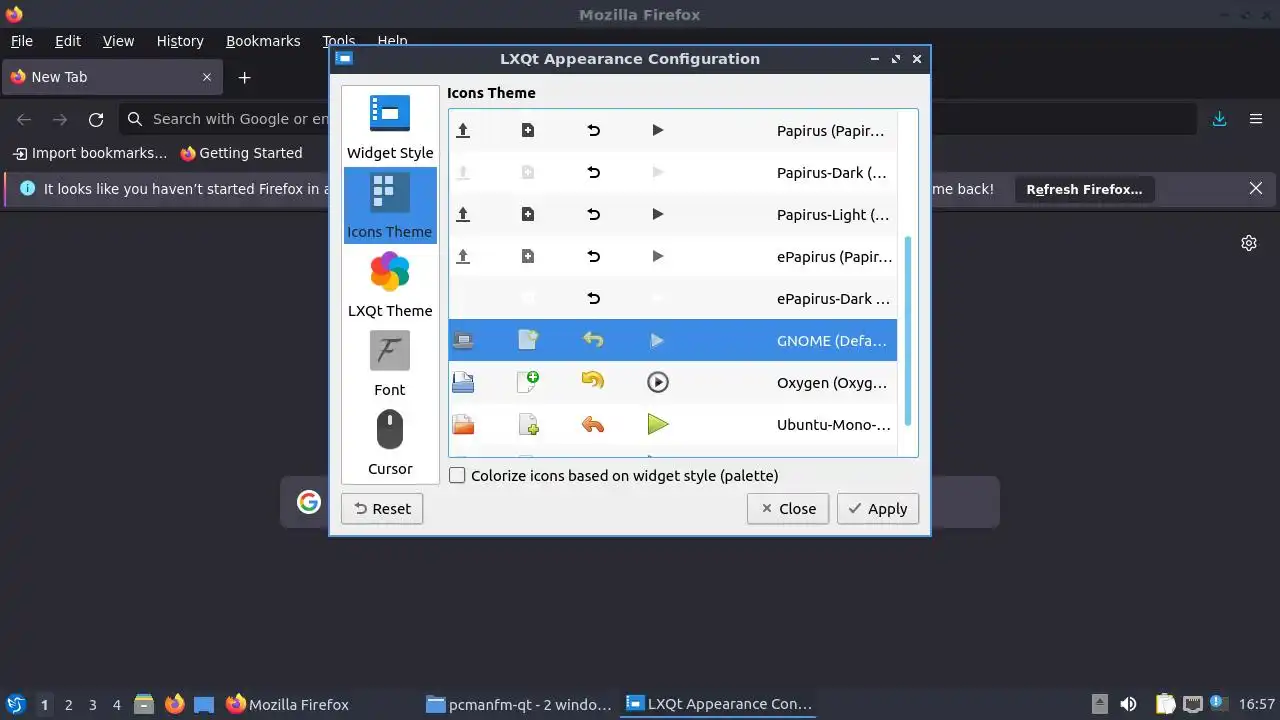Click the Oxygen play preview icon
1280x720 pixels.
[x=657, y=382]
